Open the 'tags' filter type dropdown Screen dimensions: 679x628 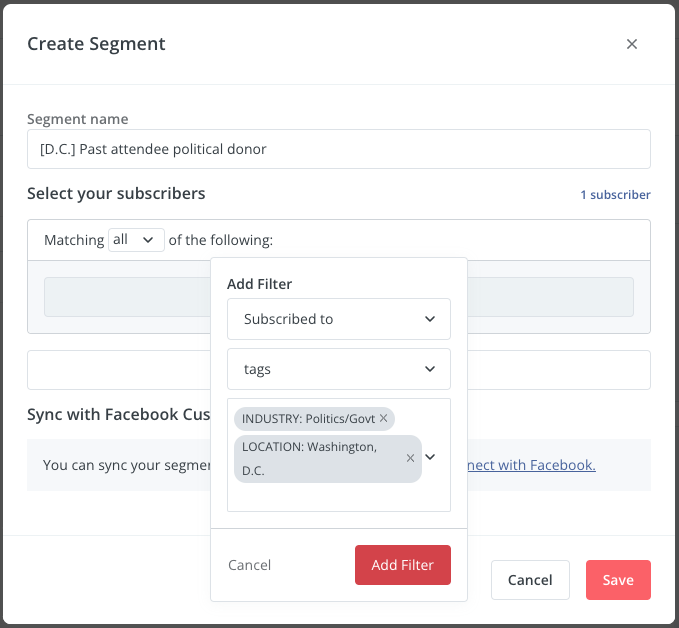point(339,369)
